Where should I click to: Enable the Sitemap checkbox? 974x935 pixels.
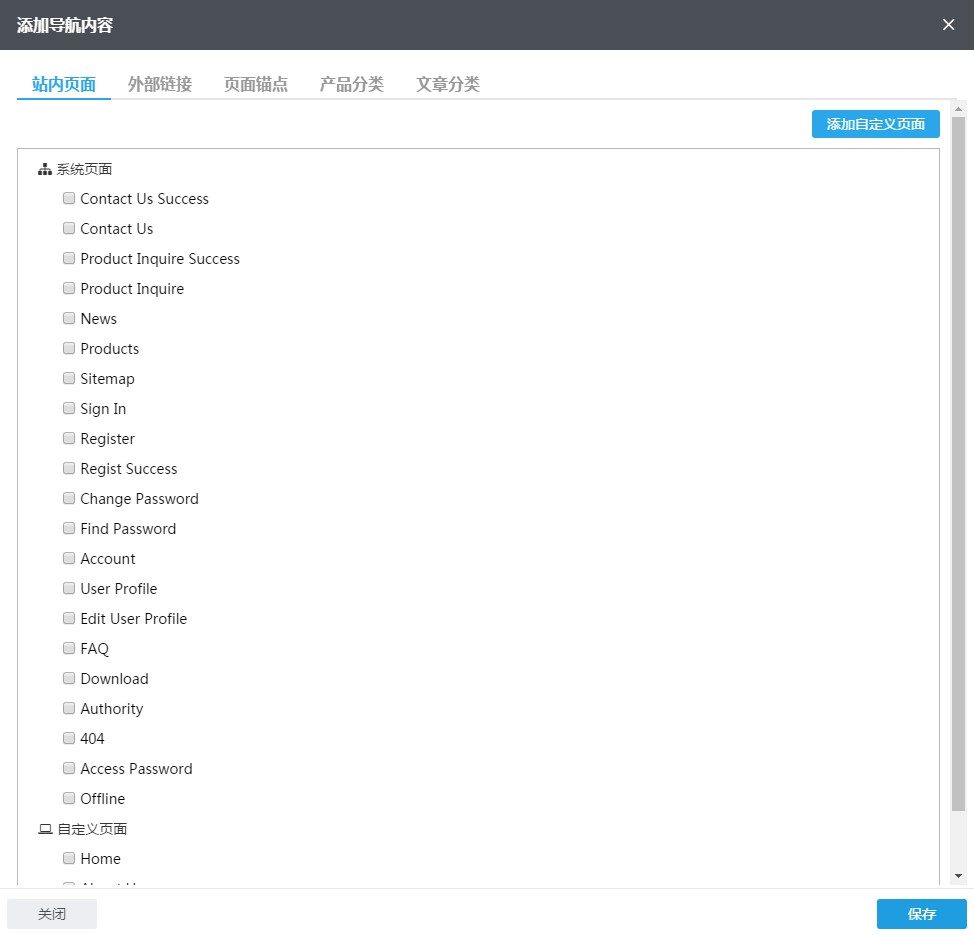pyautogui.click(x=69, y=378)
